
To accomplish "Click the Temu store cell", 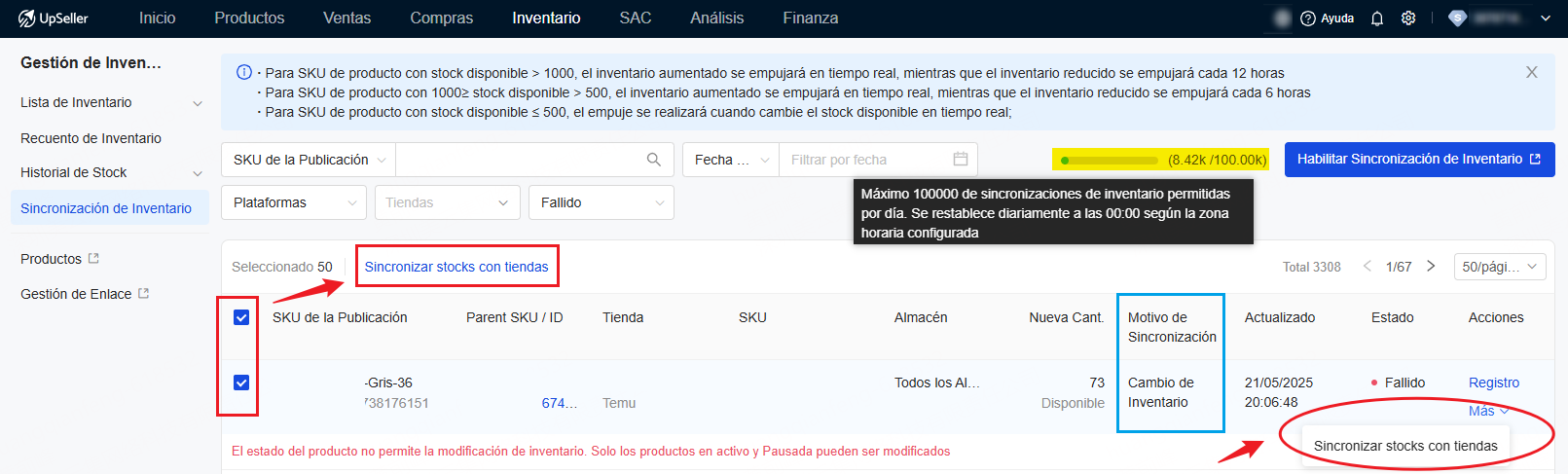I will [619, 403].
